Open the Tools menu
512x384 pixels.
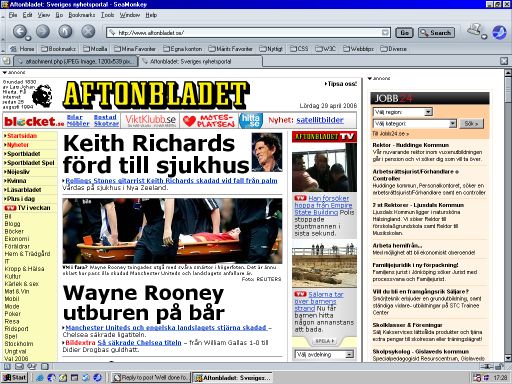(107, 15)
